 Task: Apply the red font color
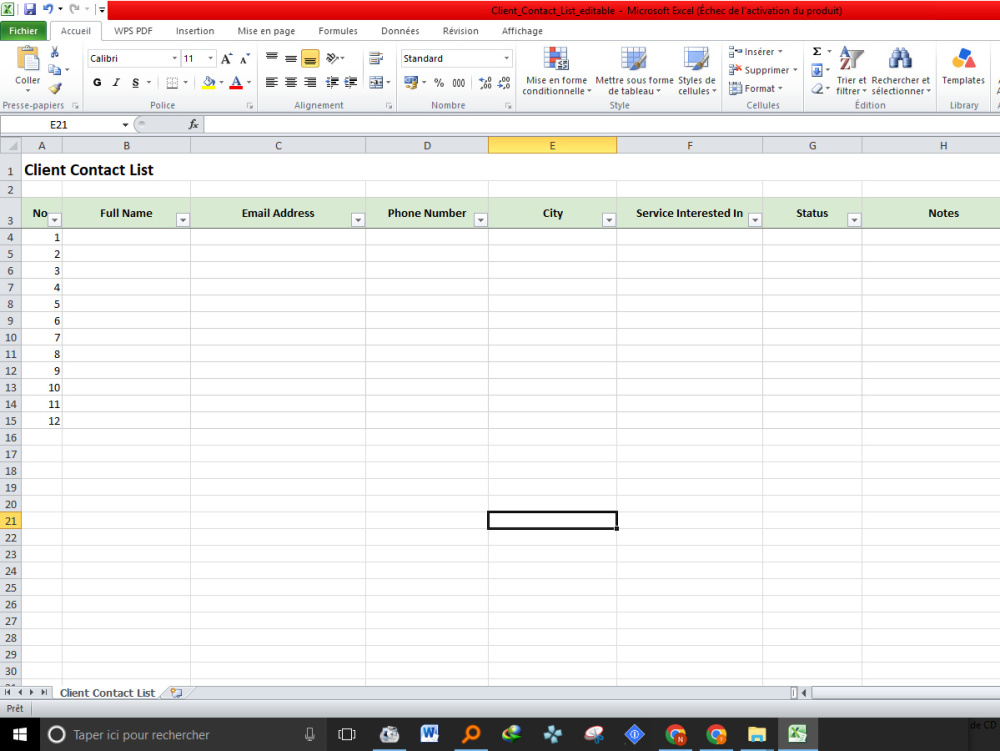click(236, 82)
